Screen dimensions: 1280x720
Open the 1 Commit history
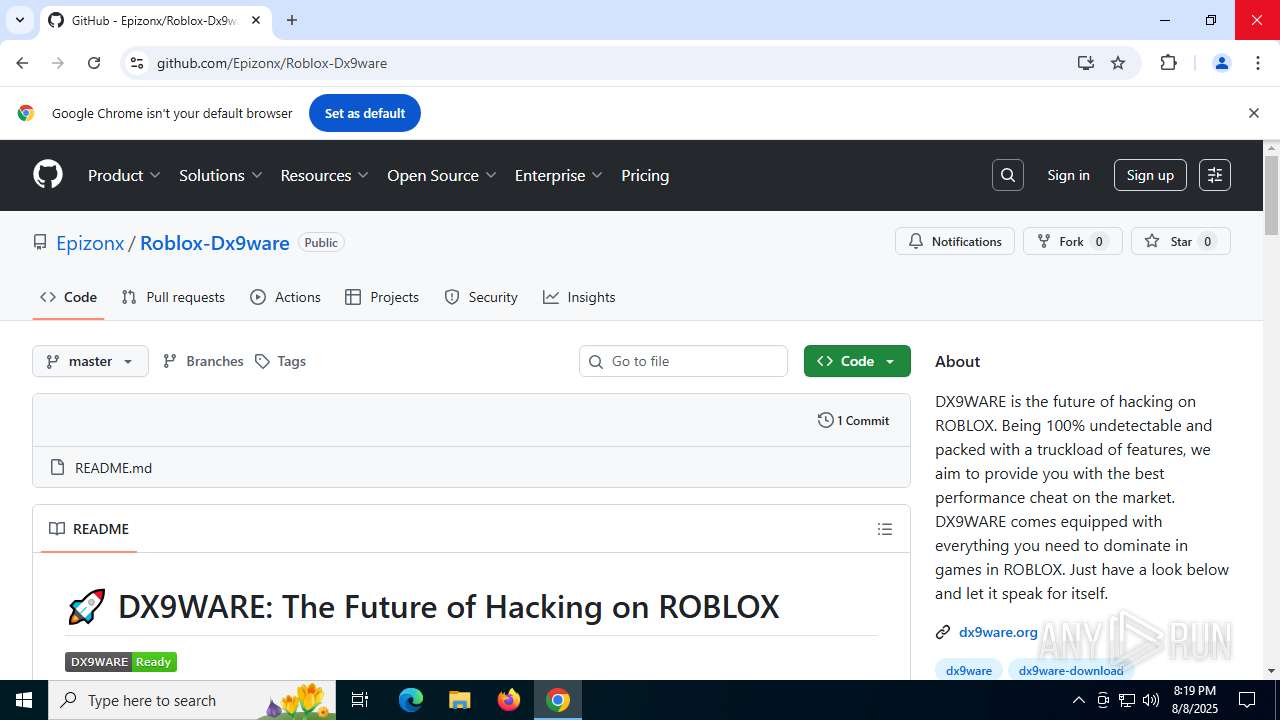(x=853, y=420)
